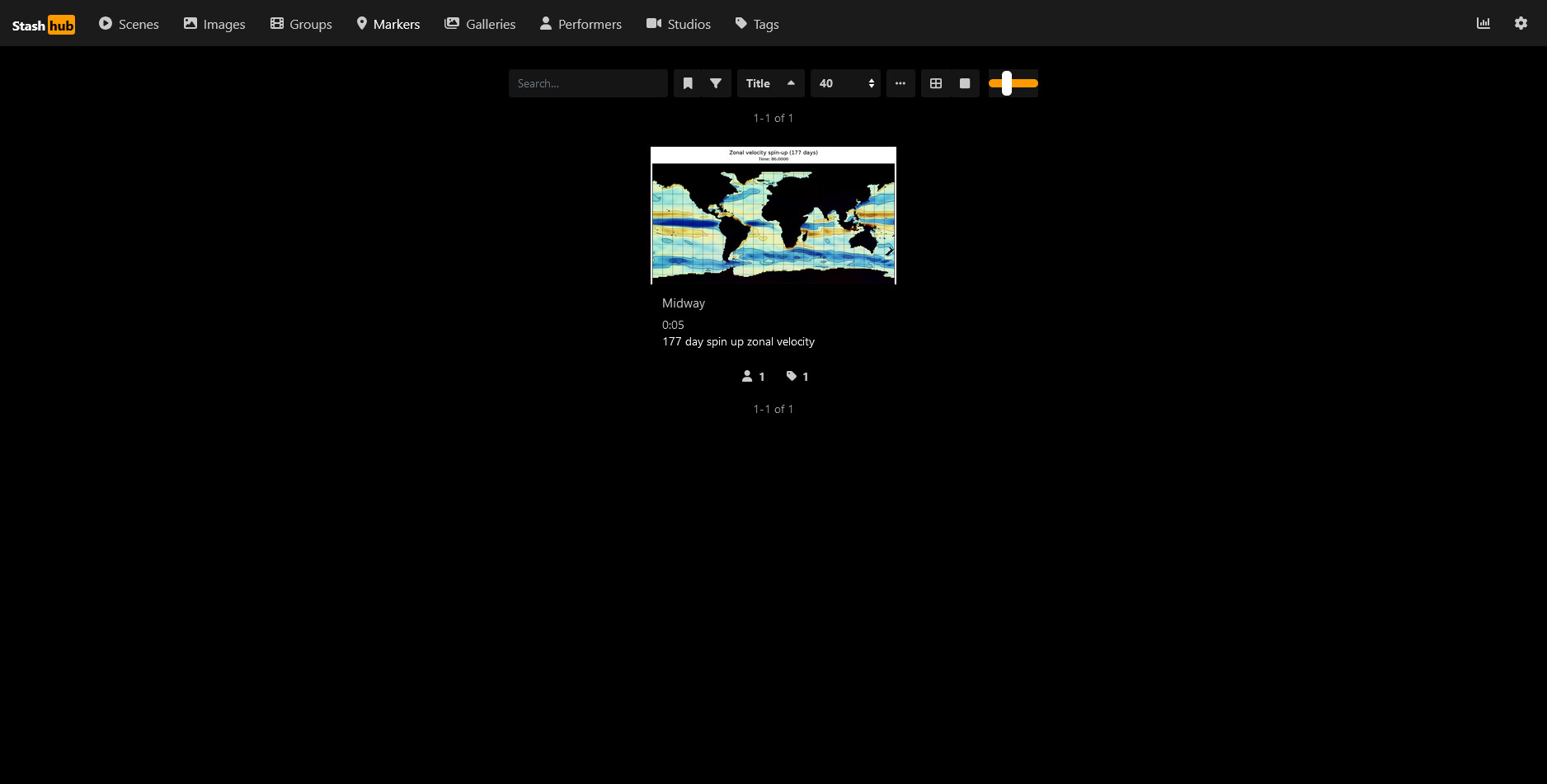This screenshot has height=784, width=1547.
Task: Switch to grid display mode
Action: (936, 83)
